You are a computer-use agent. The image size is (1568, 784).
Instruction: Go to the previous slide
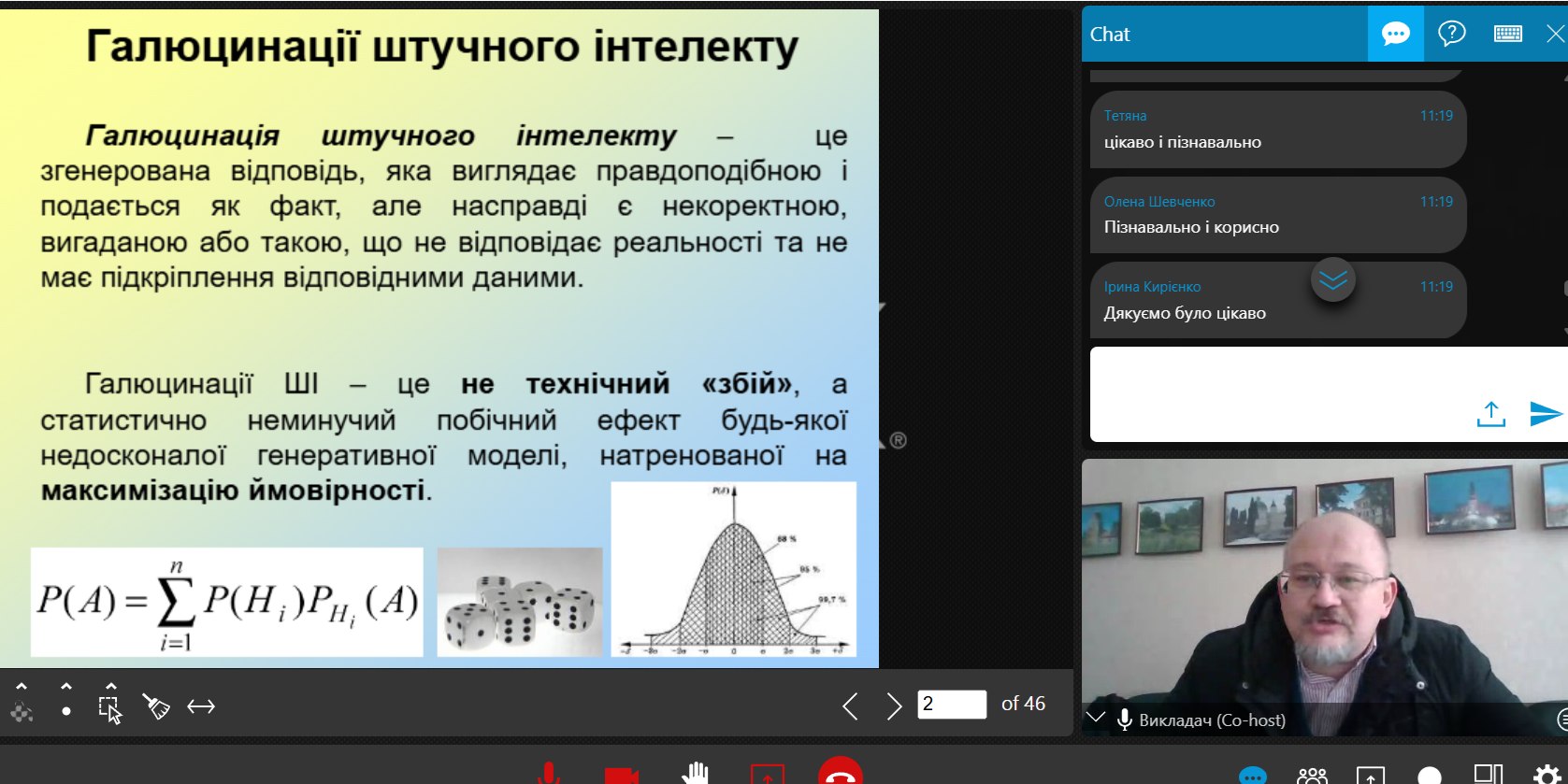pos(850,706)
